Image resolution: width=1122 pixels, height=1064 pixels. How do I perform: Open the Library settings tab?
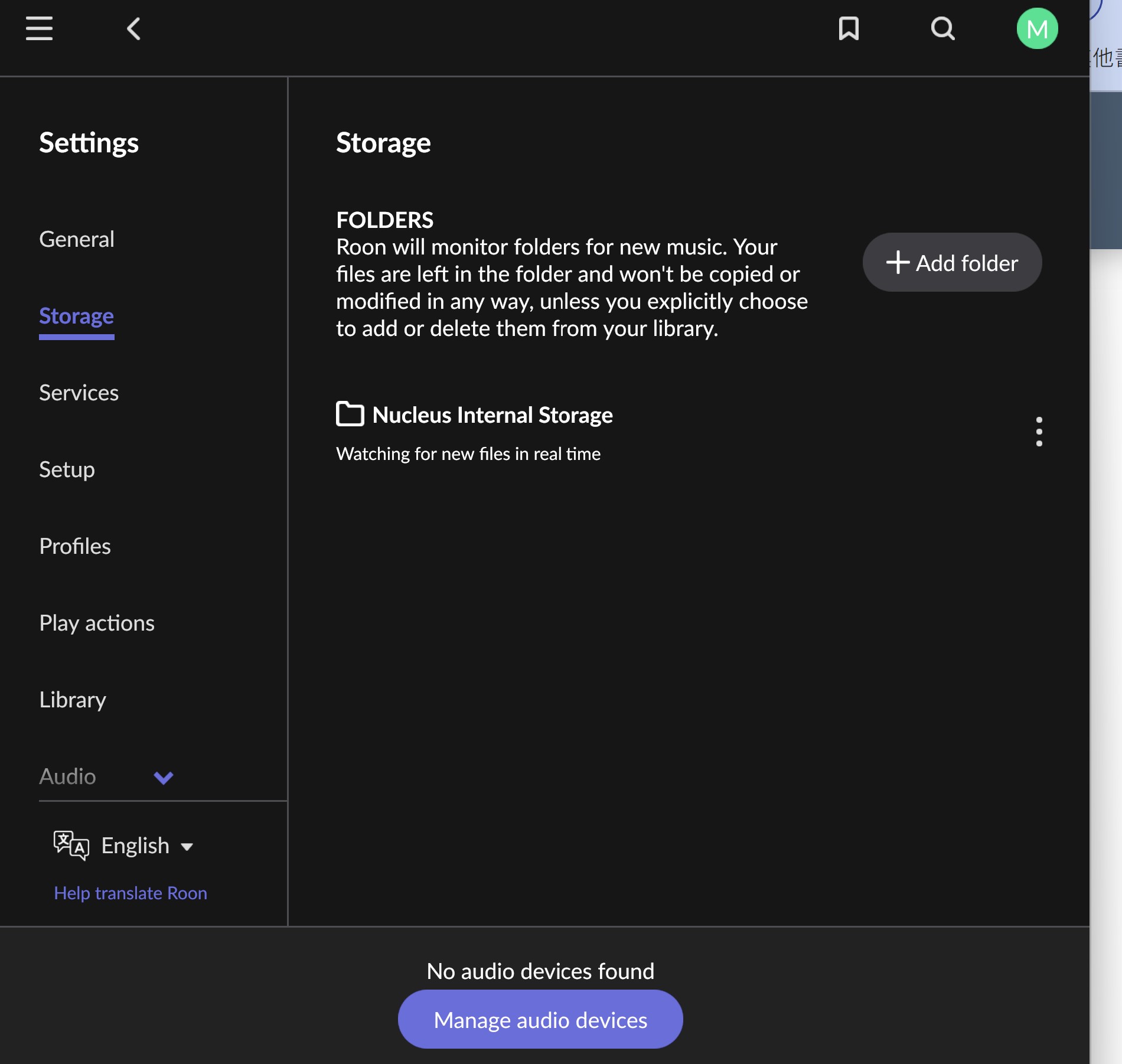click(73, 700)
